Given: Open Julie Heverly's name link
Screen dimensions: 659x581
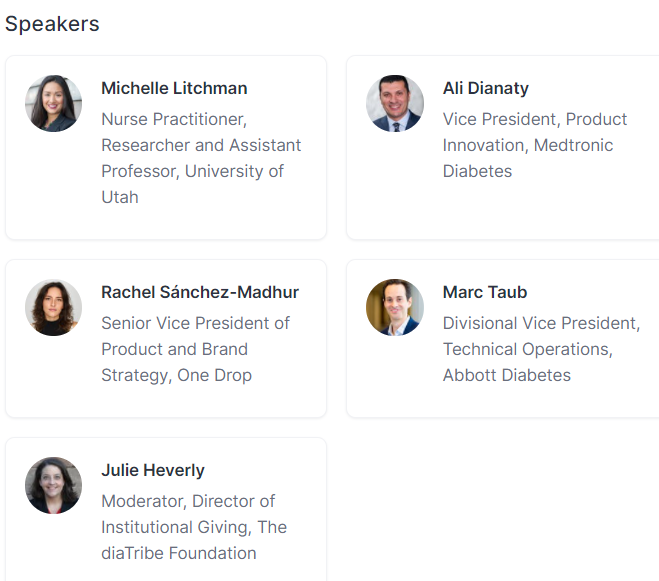Looking at the screenshot, I should point(152,470).
